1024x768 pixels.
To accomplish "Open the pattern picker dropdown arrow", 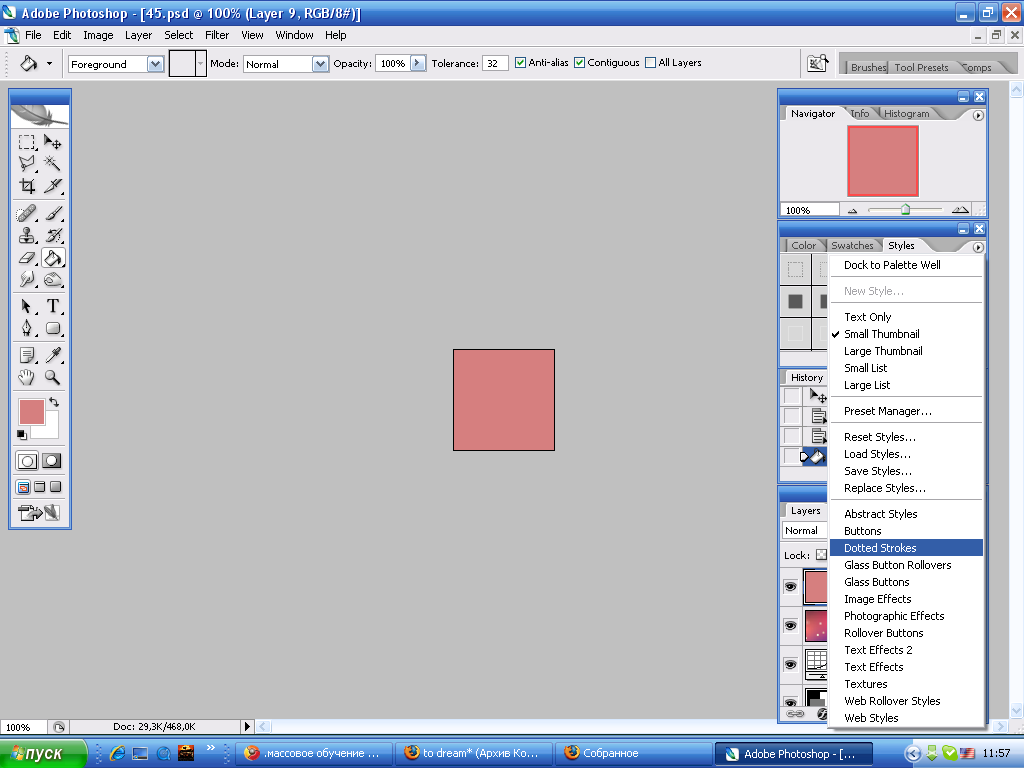I will click(x=200, y=63).
